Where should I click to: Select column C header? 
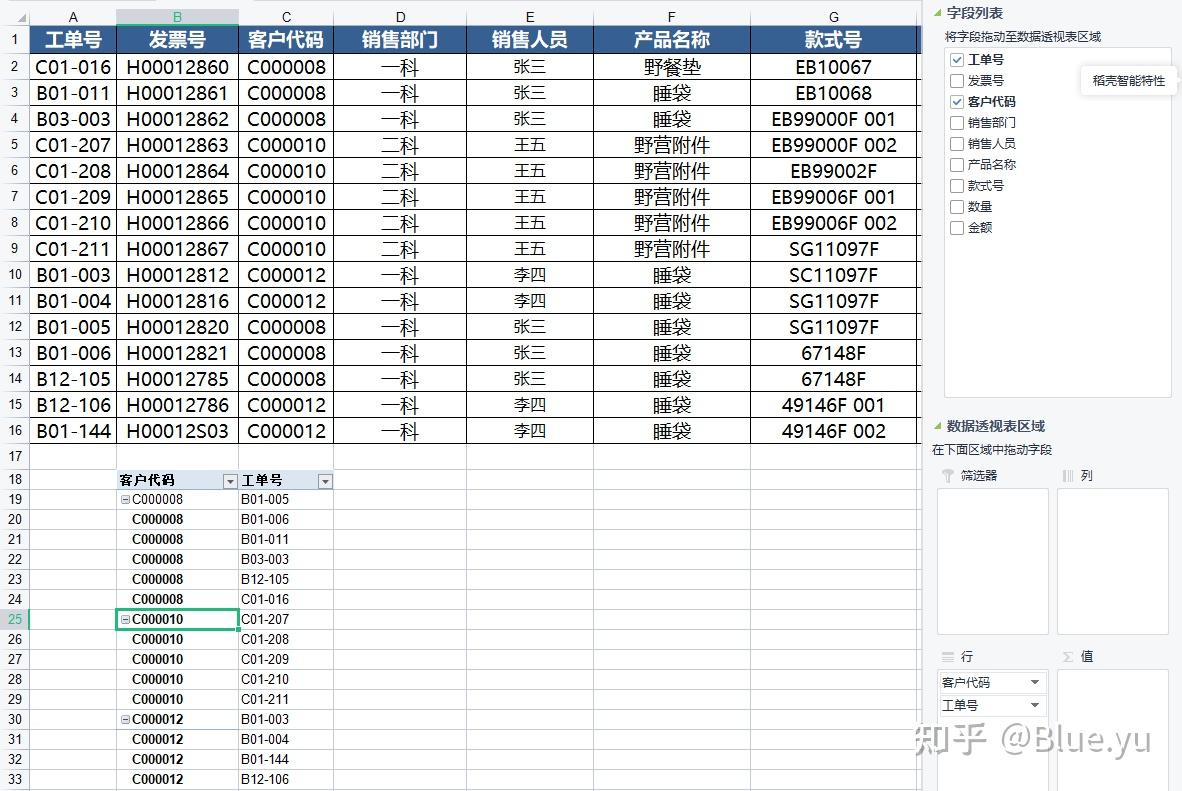(286, 17)
